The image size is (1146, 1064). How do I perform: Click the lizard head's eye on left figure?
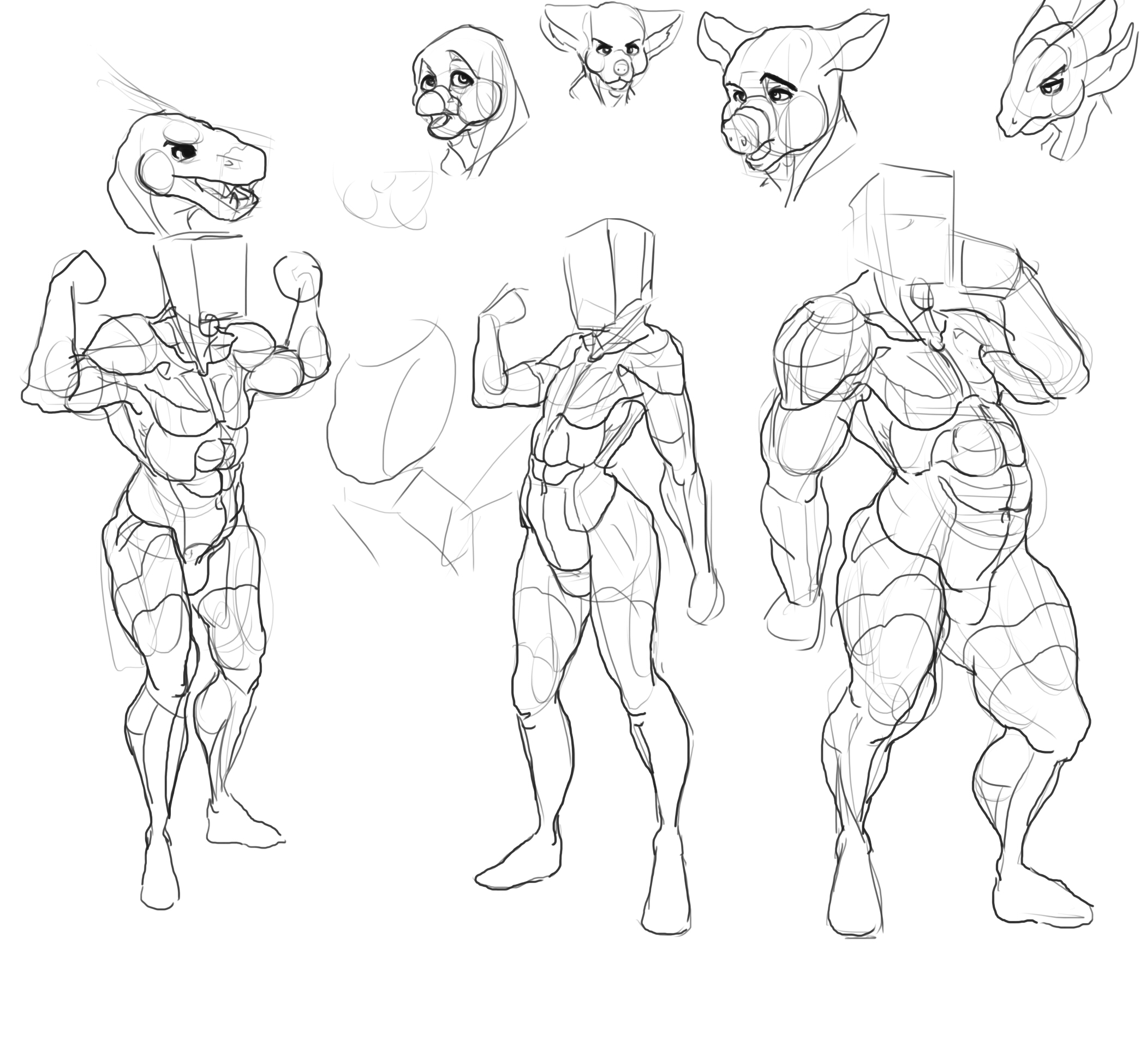click(183, 152)
